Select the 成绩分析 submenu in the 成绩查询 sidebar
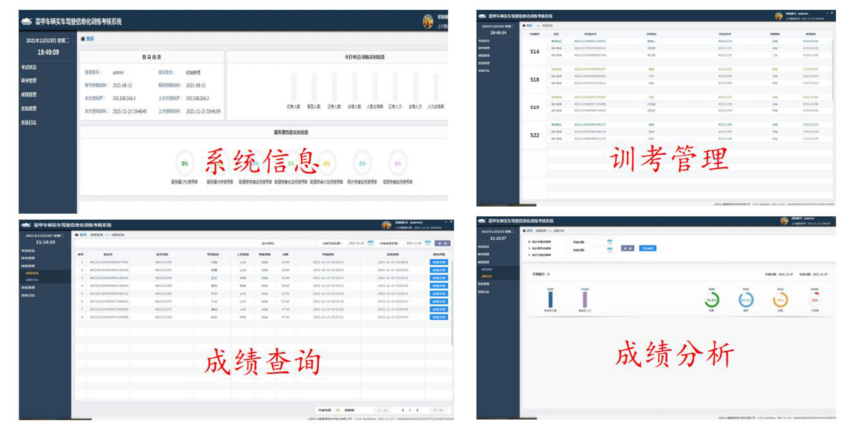 (31, 280)
